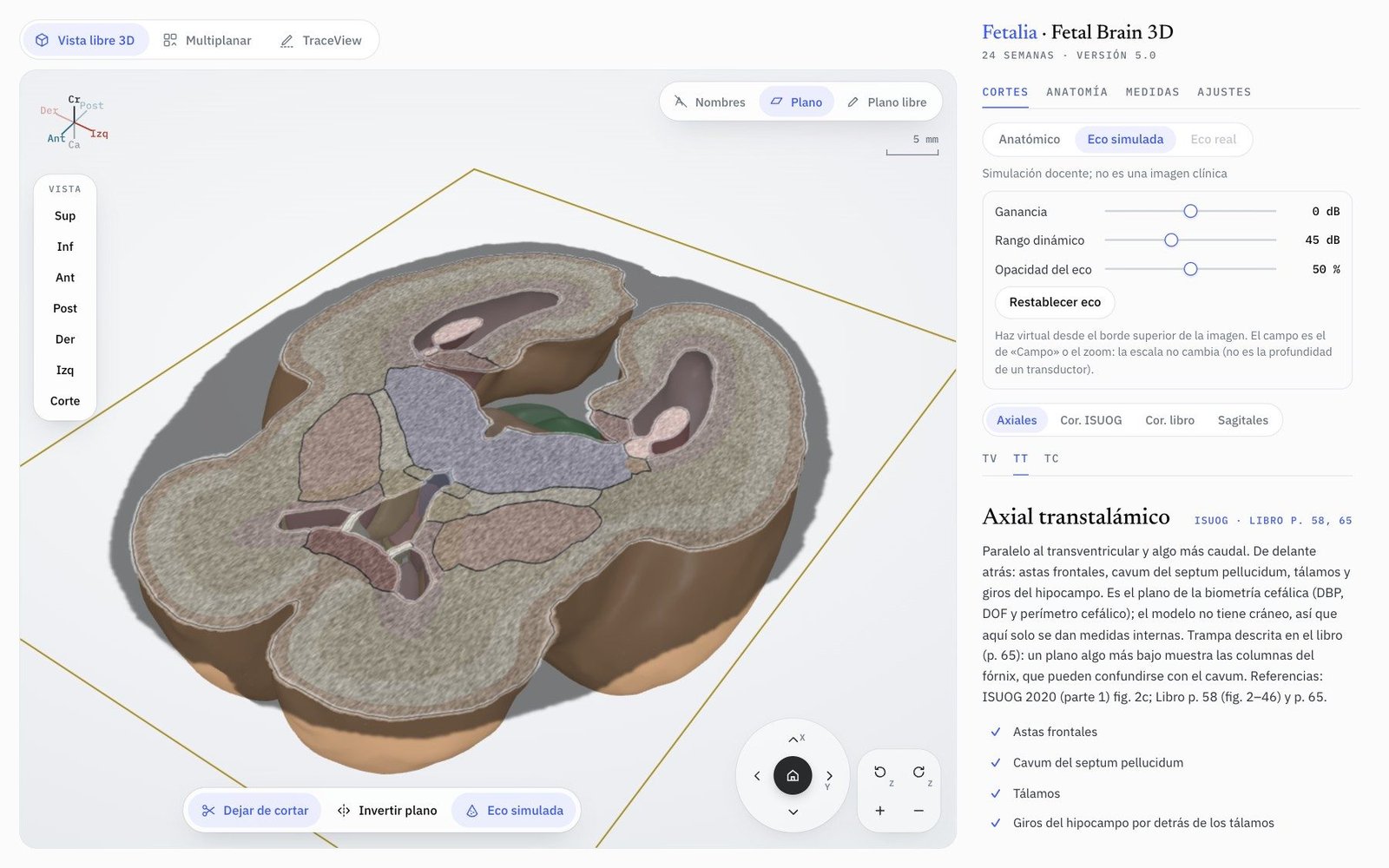Set view to Post
Viewport: 1389px width, 868px height.
pyautogui.click(x=65, y=308)
